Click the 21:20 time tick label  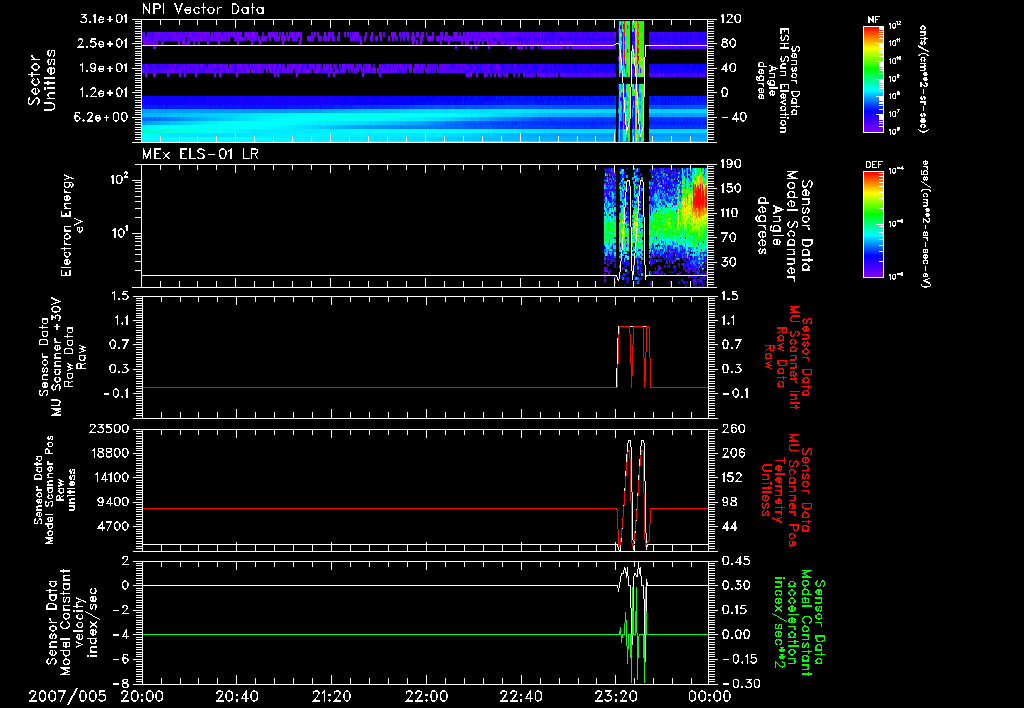pyautogui.click(x=331, y=696)
